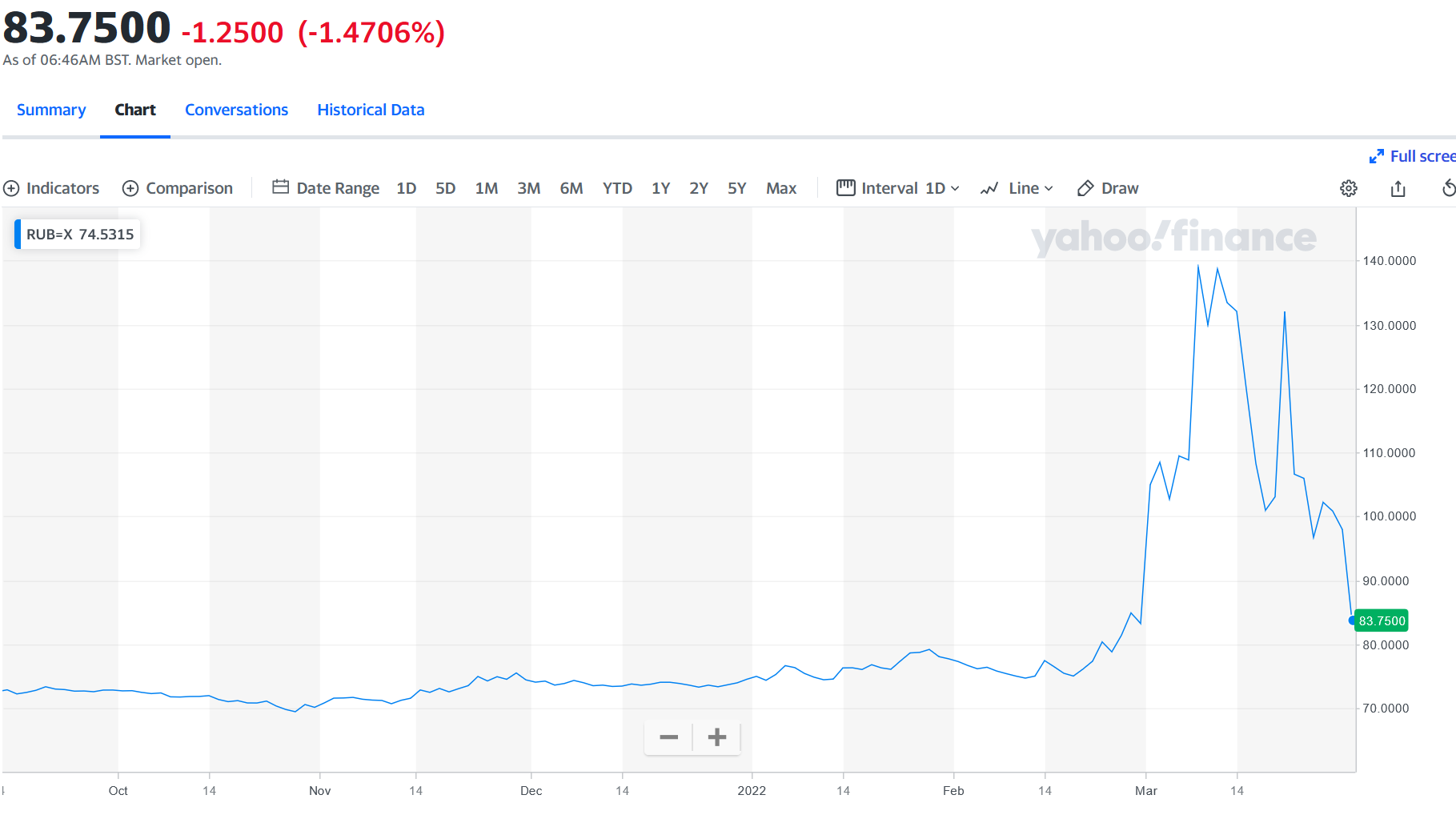1456x819 pixels.
Task: Open the chart settings gear icon
Action: coord(1349,188)
